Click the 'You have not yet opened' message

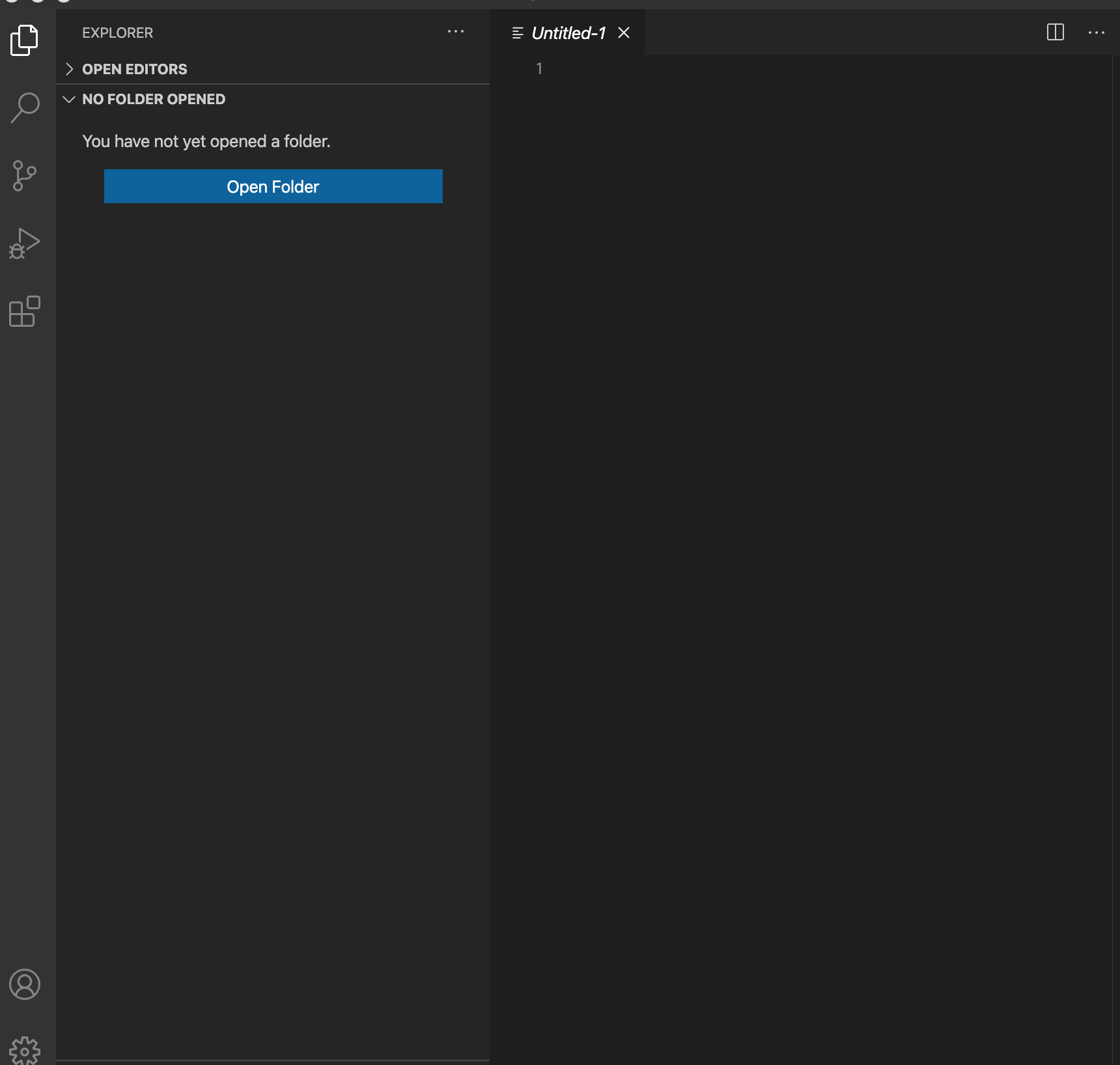(x=206, y=141)
